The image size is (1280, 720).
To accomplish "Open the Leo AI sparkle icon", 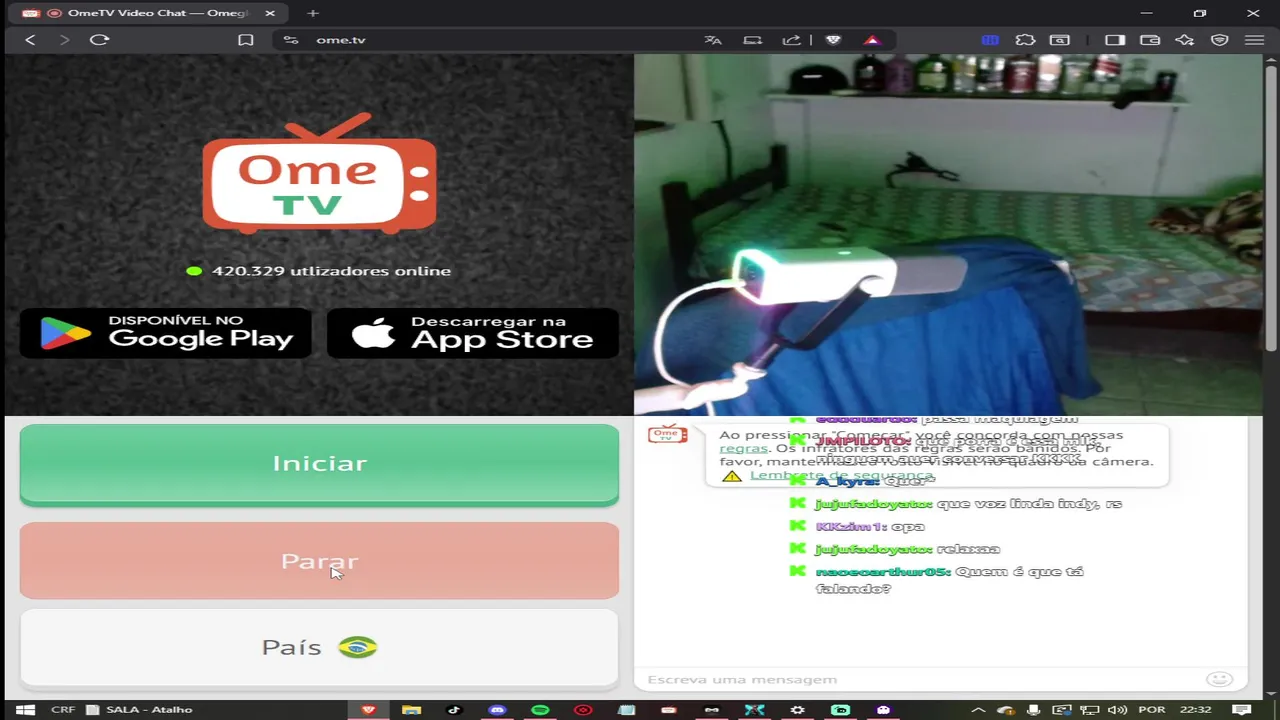I will pyautogui.click(x=1185, y=40).
